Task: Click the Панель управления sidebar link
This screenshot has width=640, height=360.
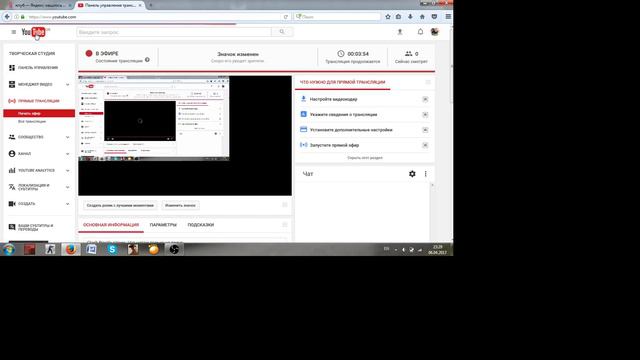Action: [38, 68]
